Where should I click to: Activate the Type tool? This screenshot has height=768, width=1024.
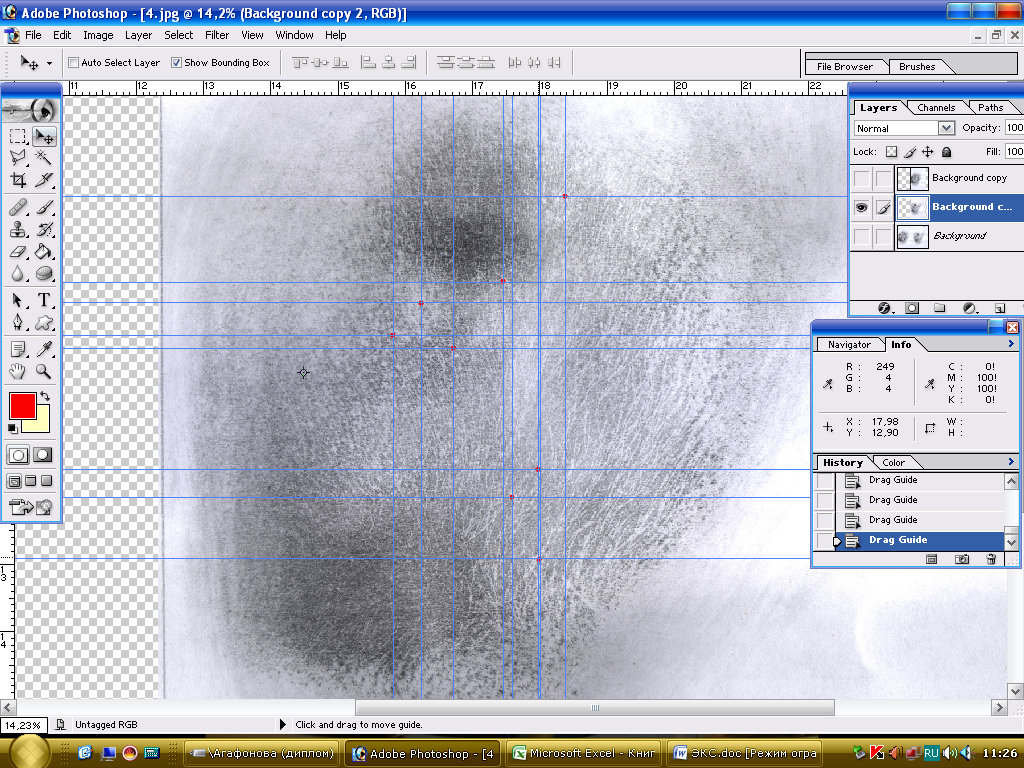44,300
